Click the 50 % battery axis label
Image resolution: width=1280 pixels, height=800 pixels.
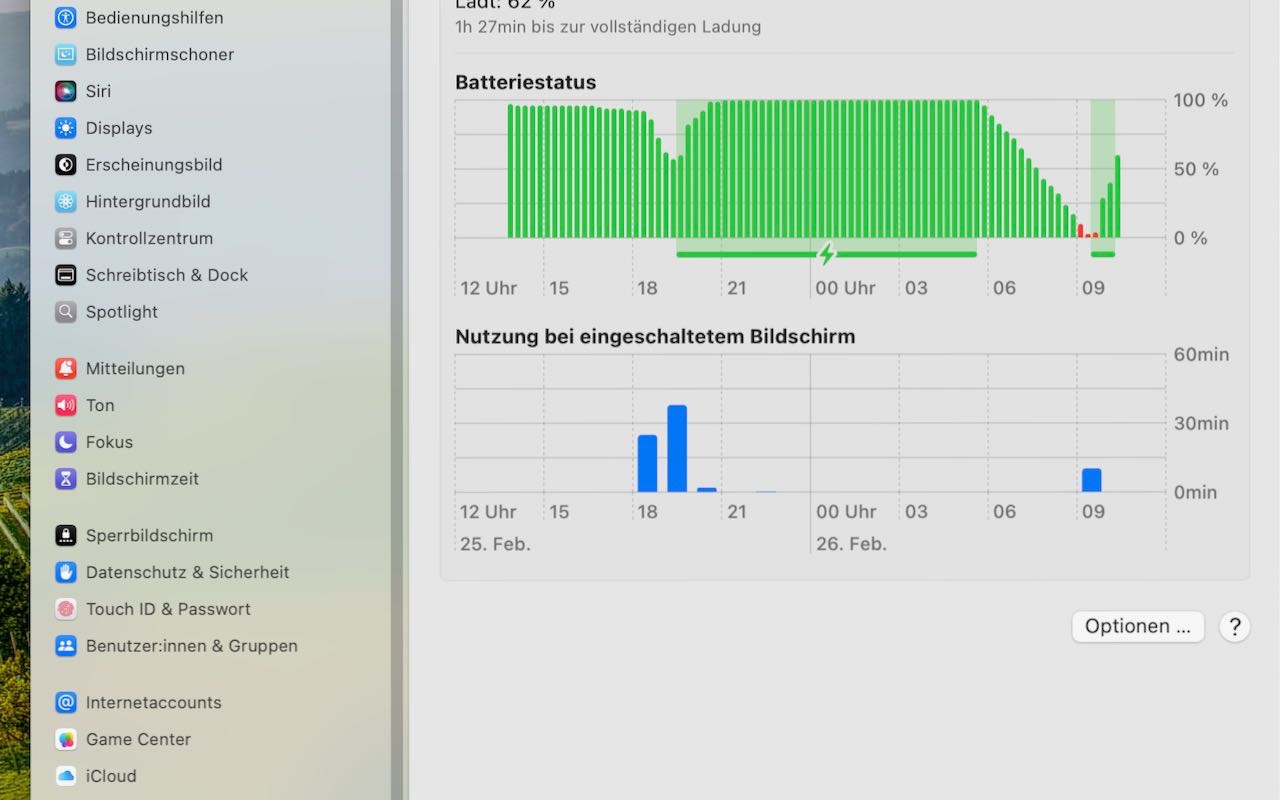coord(1197,169)
